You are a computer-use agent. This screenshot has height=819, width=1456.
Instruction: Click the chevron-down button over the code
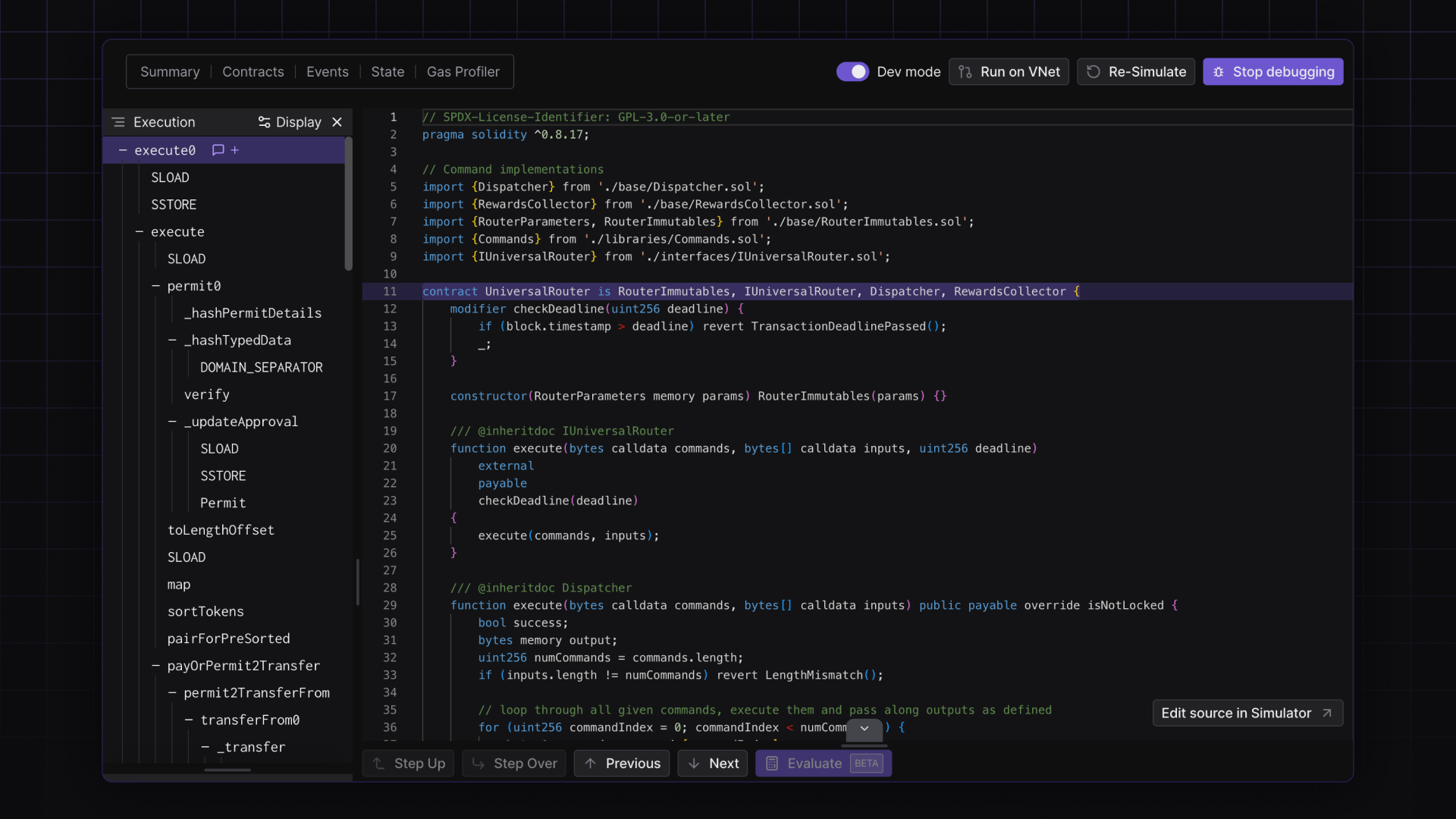click(x=864, y=728)
